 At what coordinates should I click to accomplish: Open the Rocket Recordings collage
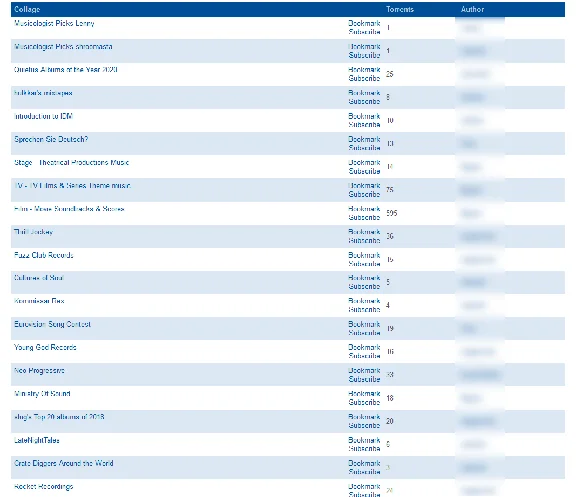[43, 486]
